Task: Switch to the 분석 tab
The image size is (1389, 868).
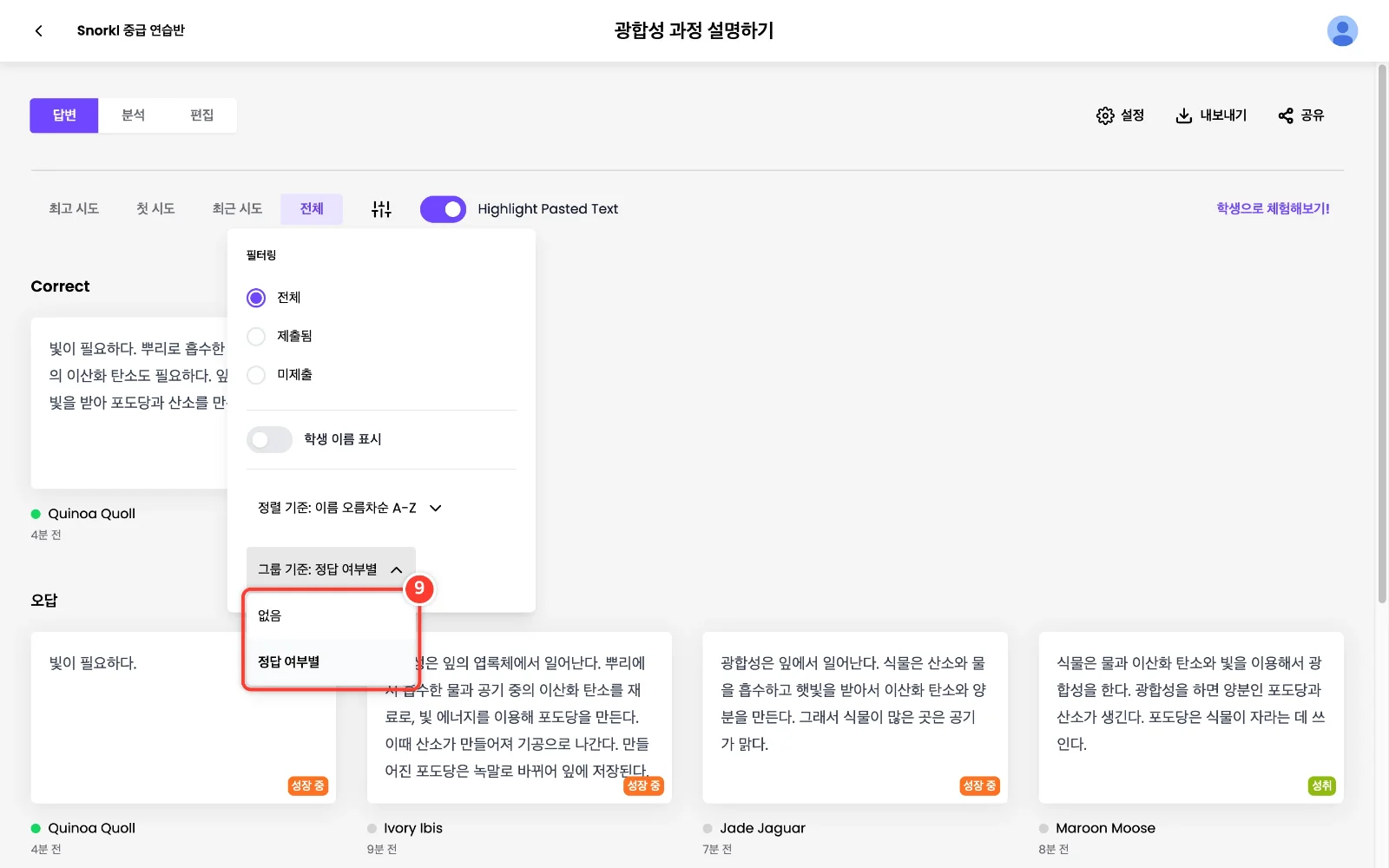Action: click(x=133, y=115)
